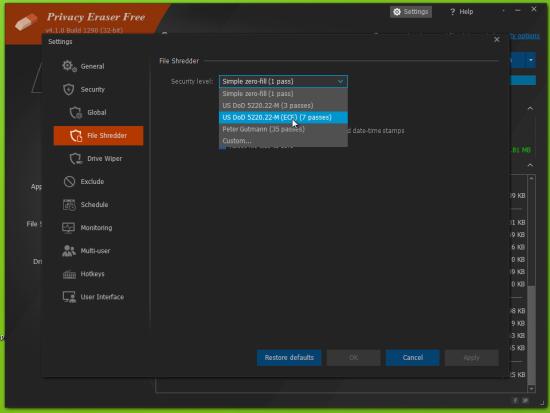Click the Multi-user people icon

[x=69, y=251]
